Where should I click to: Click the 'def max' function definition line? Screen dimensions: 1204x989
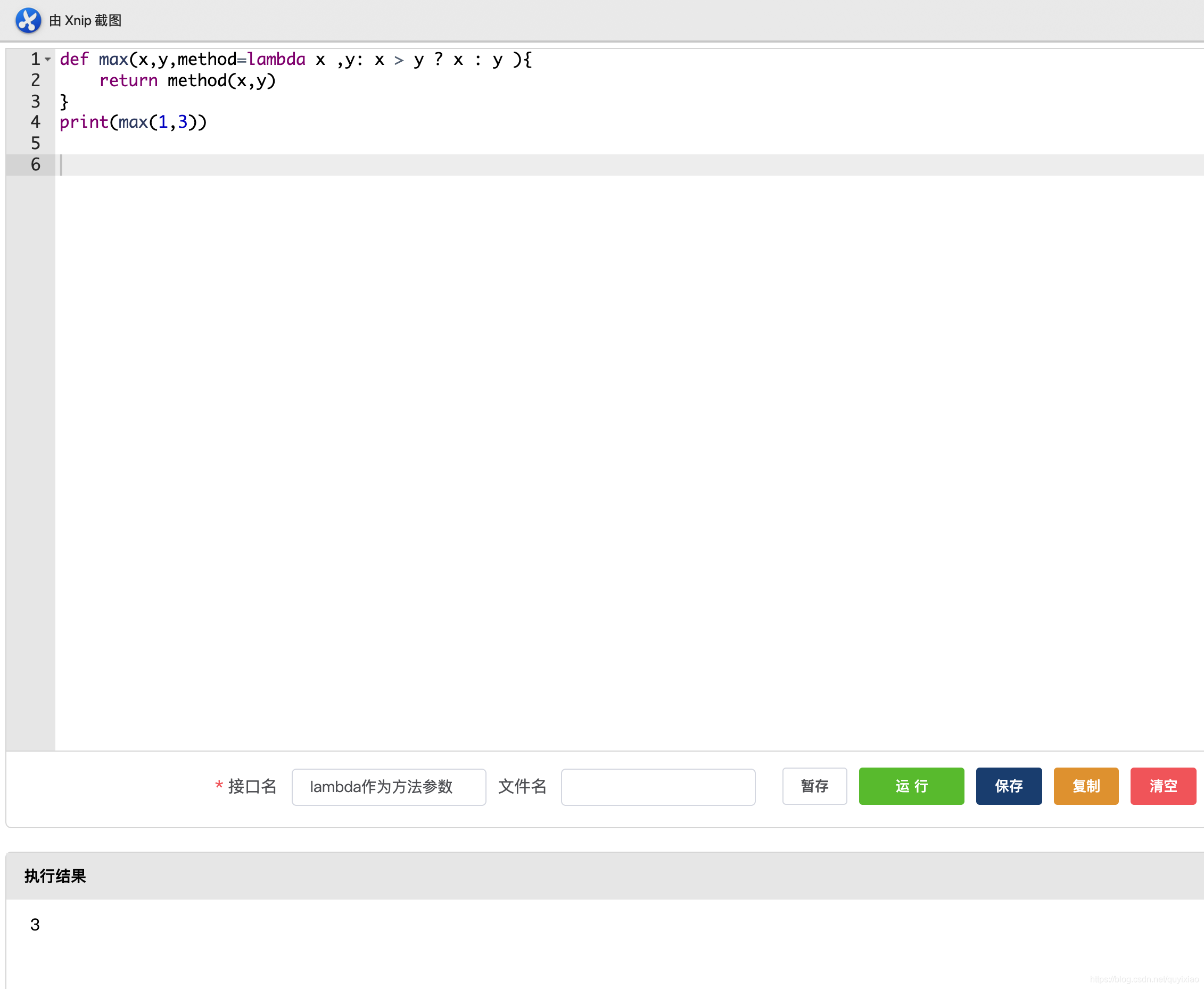pos(295,59)
